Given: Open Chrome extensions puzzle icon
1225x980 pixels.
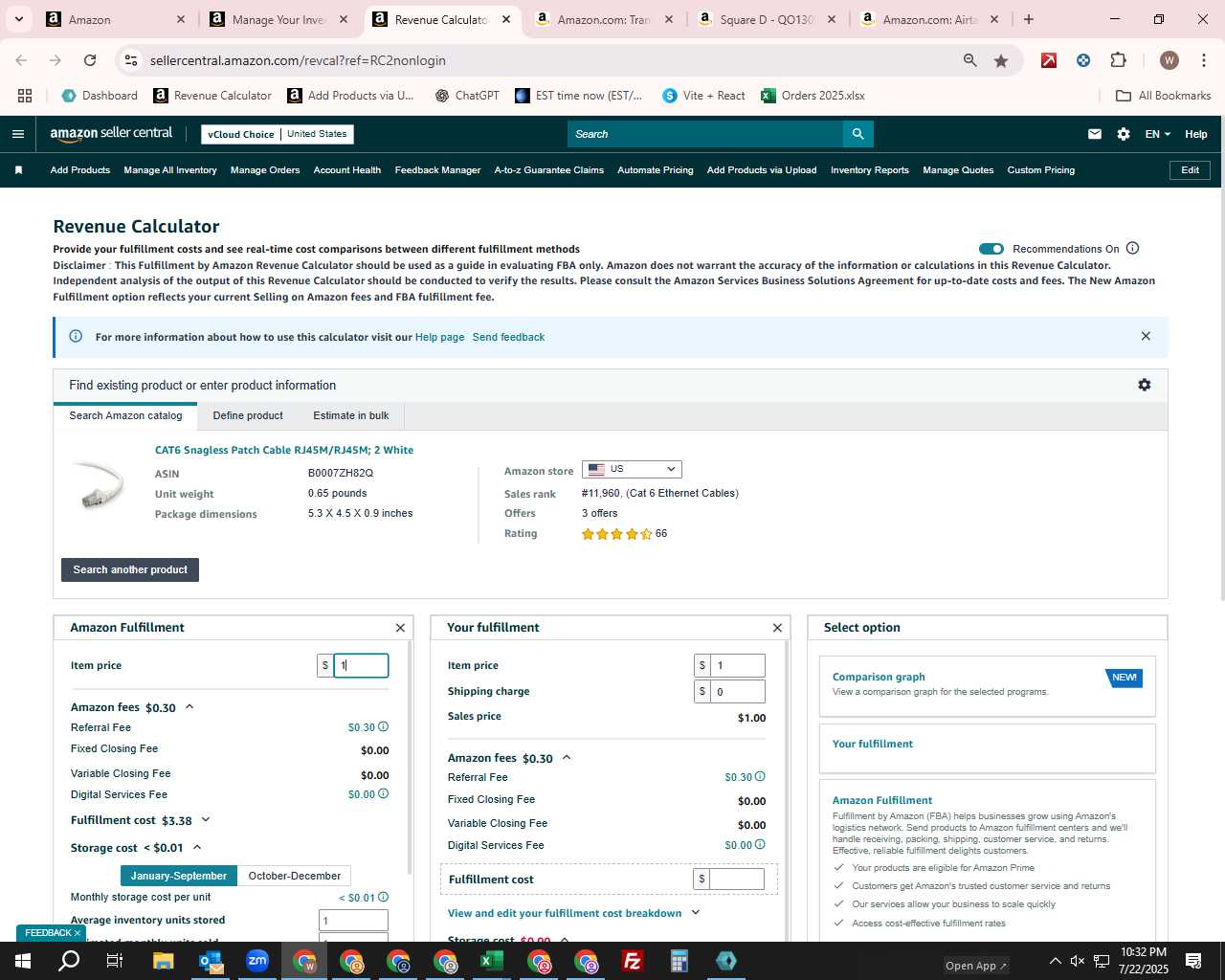Looking at the screenshot, I should 1118,60.
